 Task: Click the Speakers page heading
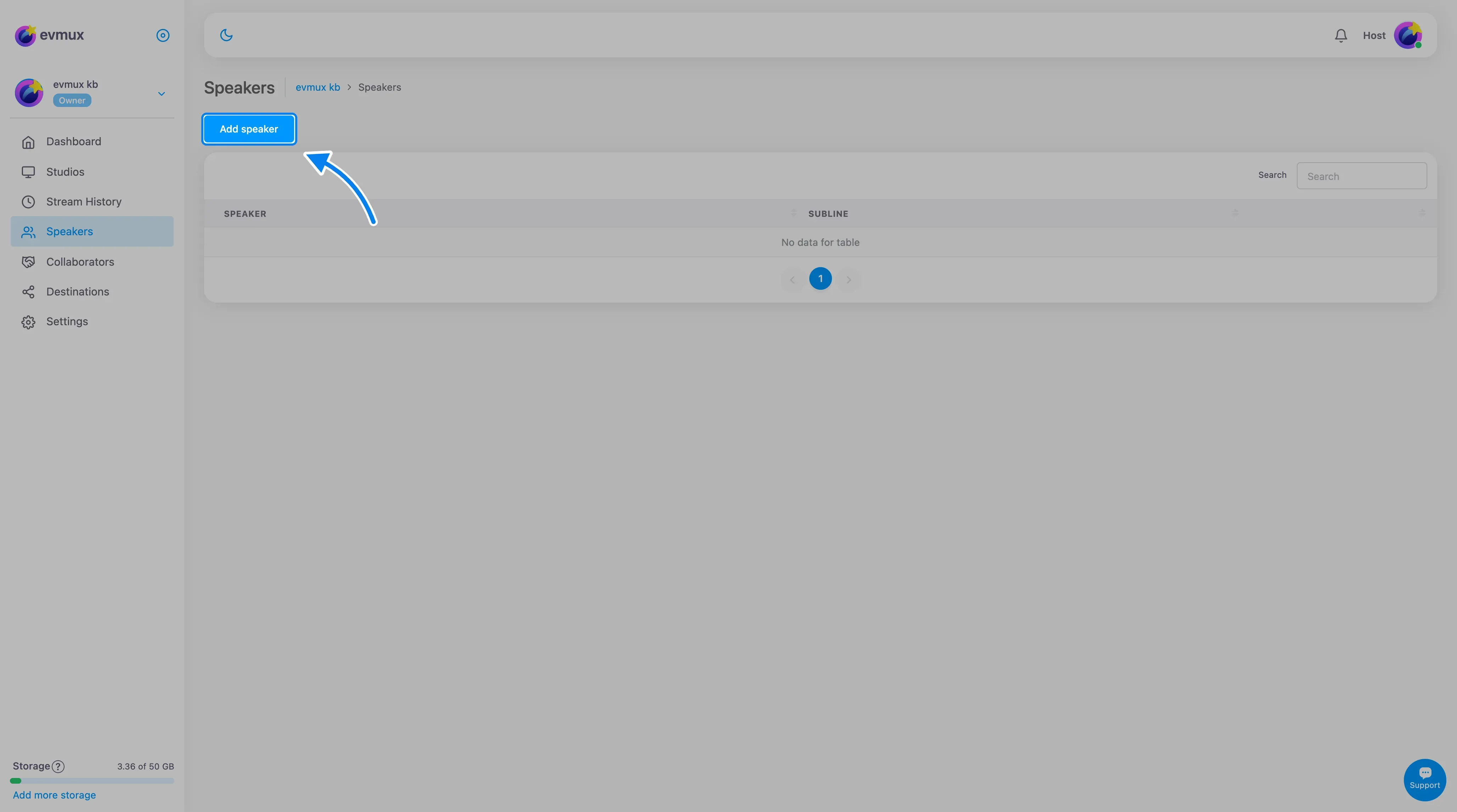(239, 88)
